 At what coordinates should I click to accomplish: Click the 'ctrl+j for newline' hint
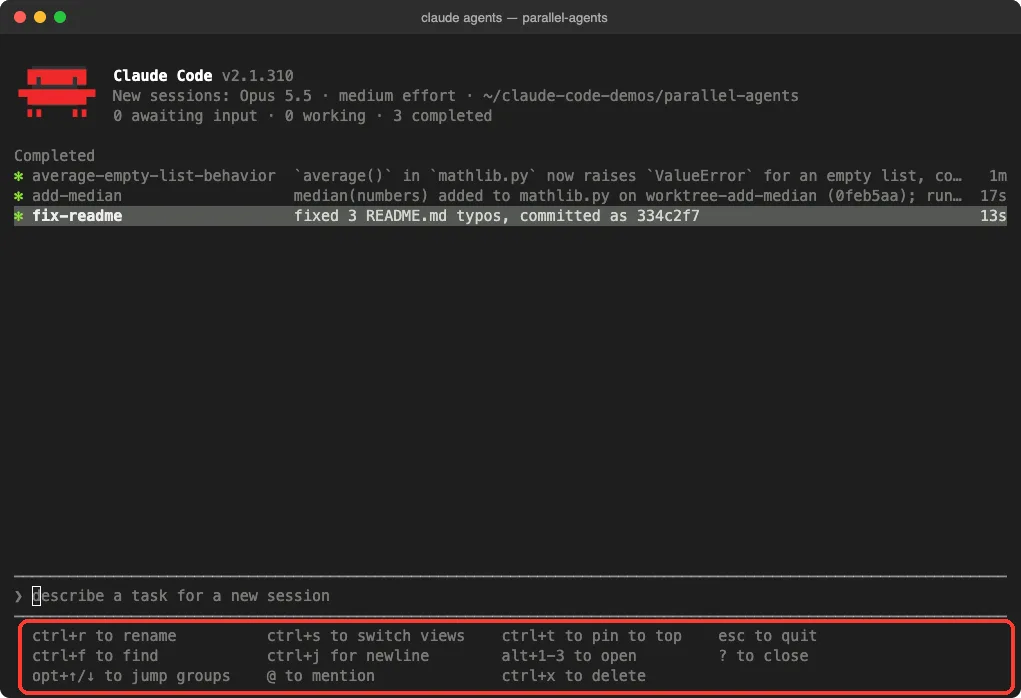[348, 656]
